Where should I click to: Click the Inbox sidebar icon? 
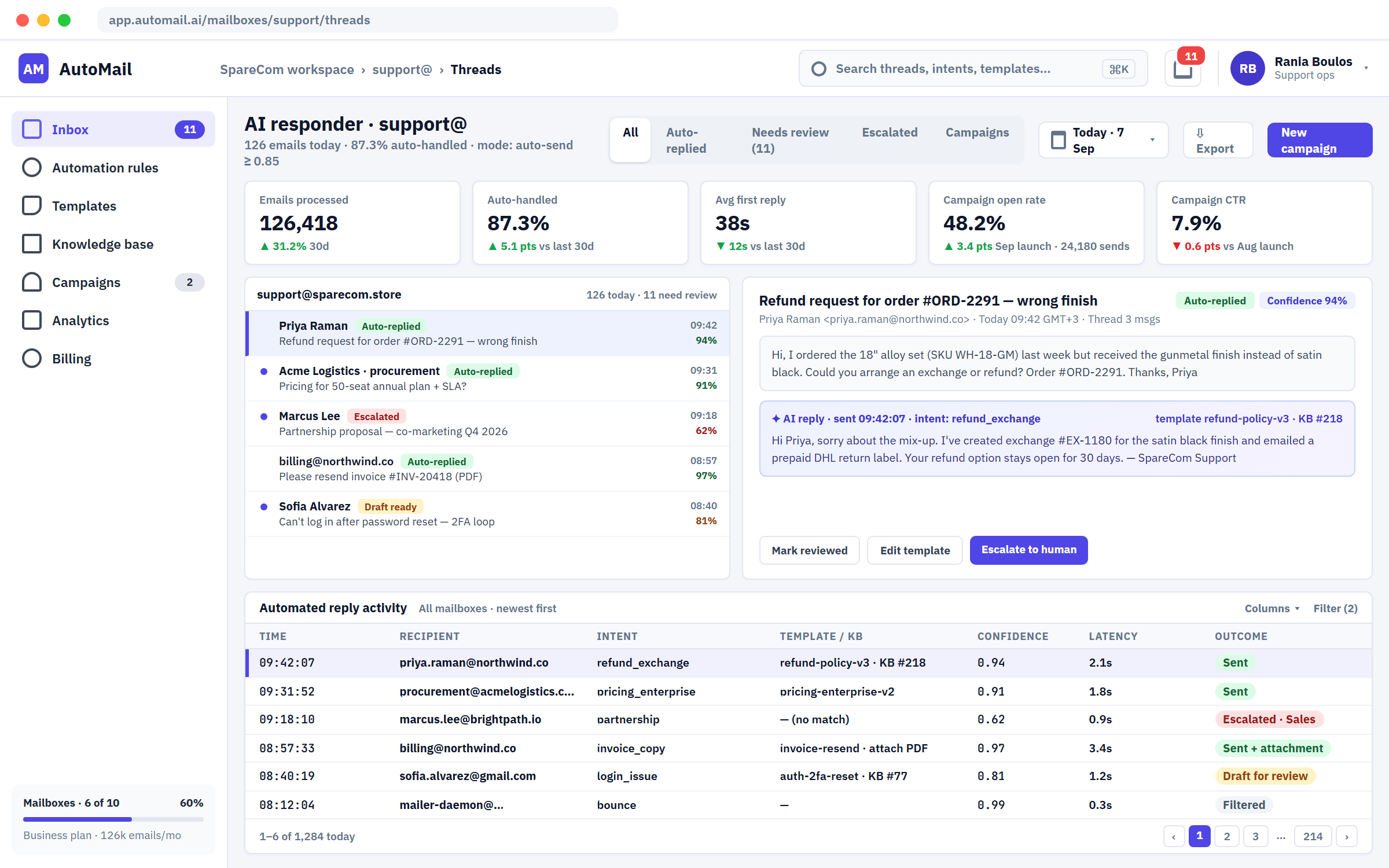pos(32,129)
